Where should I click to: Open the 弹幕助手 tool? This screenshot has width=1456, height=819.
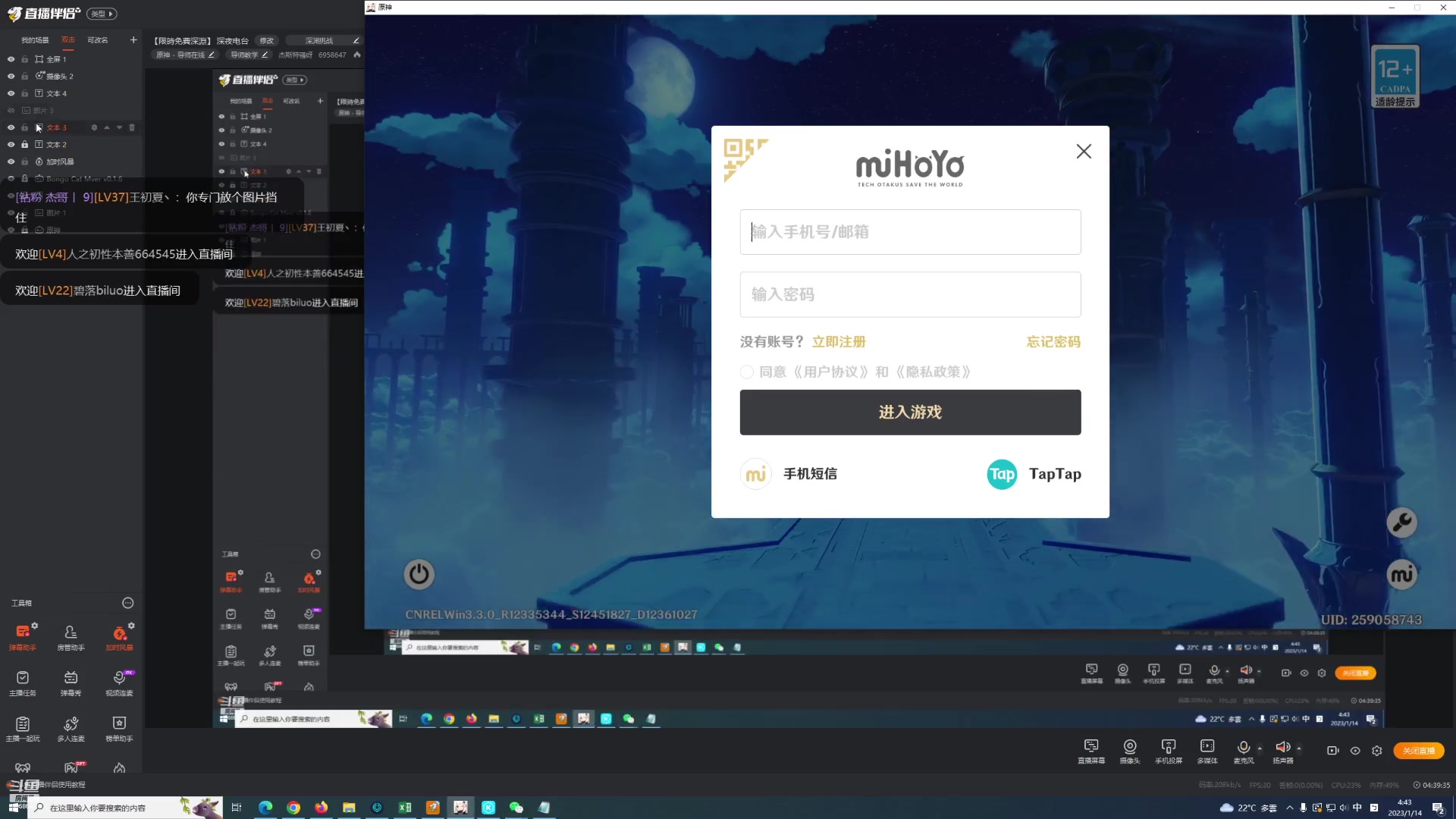click(22, 637)
